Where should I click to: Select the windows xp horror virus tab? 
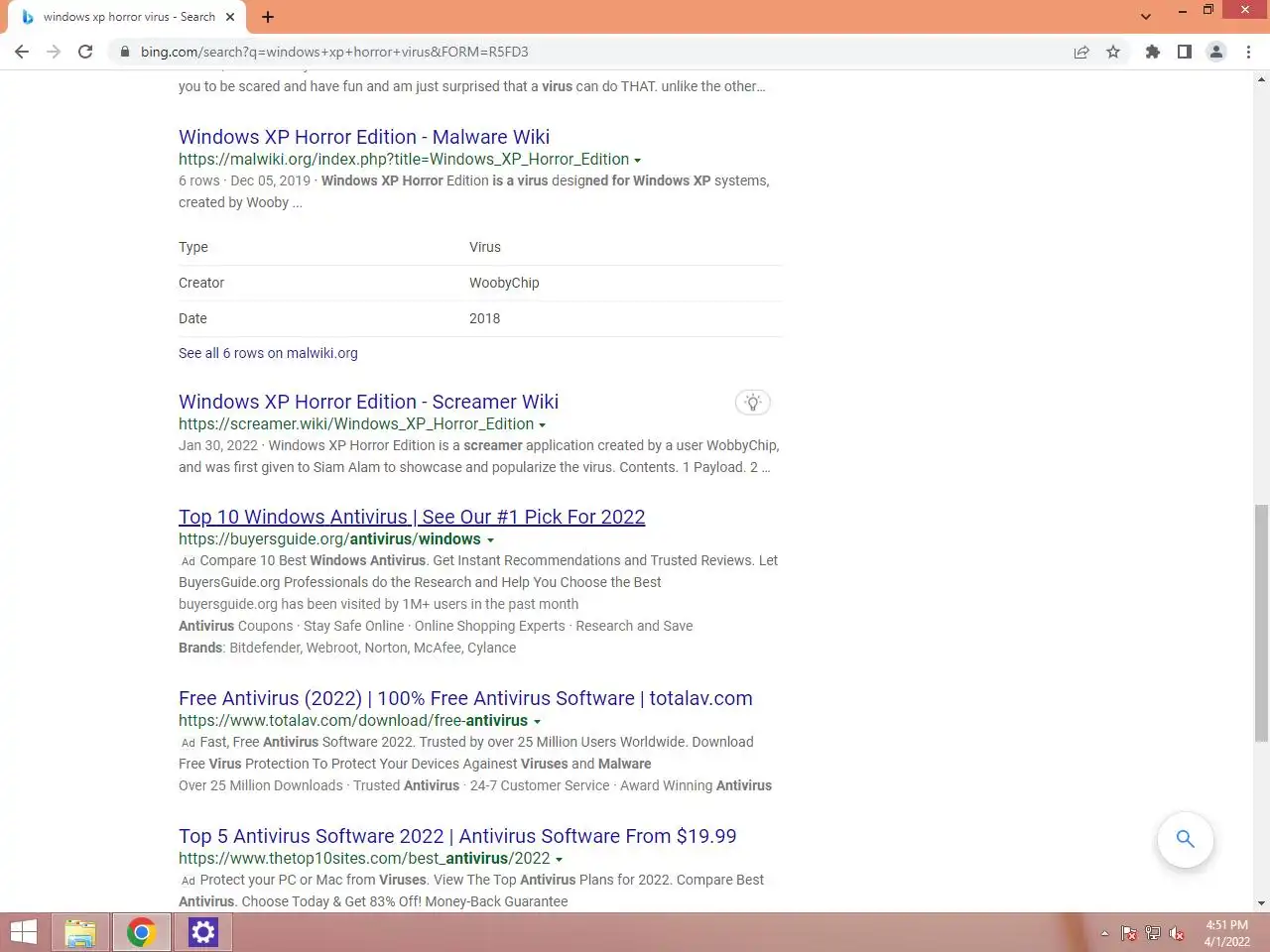point(128,17)
